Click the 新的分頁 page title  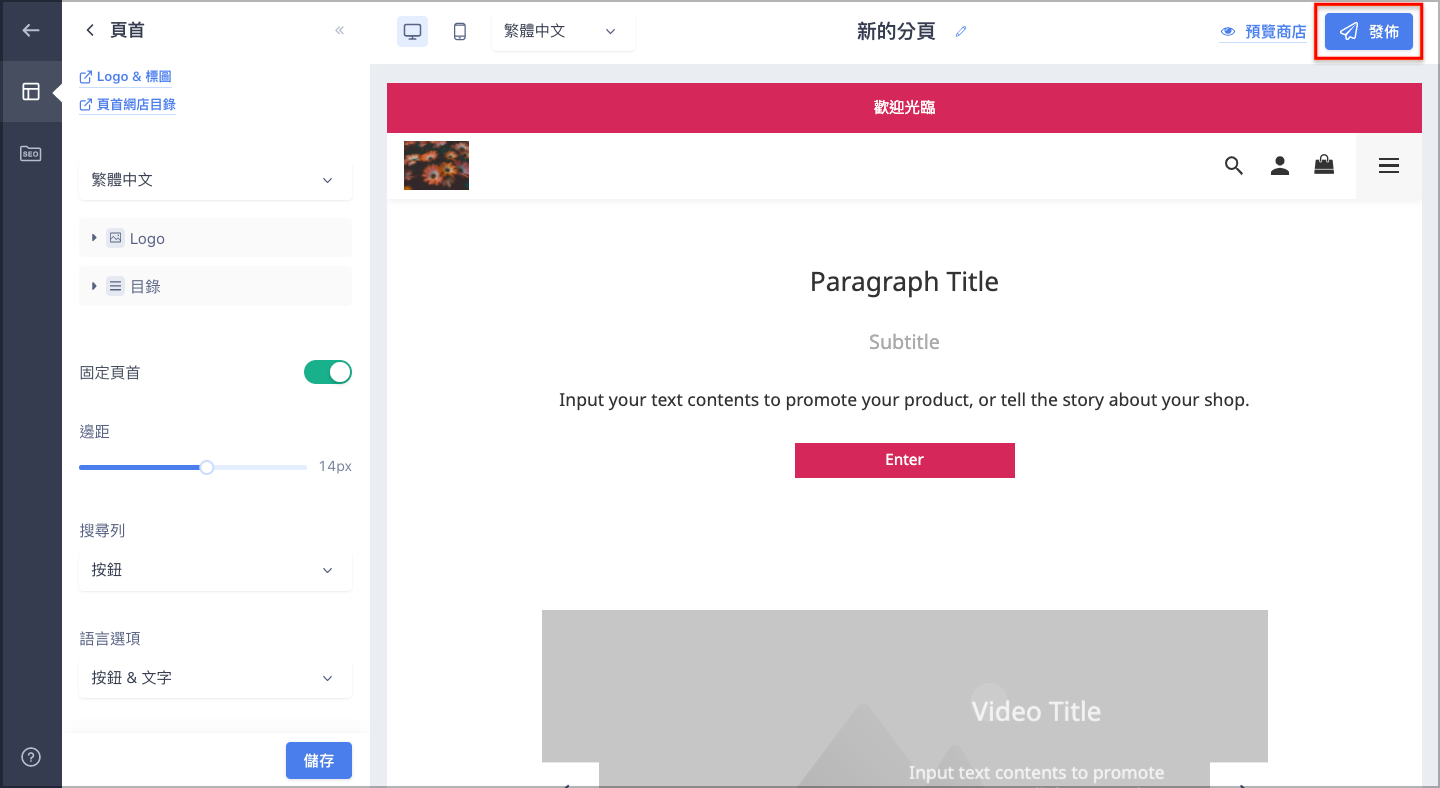point(896,31)
